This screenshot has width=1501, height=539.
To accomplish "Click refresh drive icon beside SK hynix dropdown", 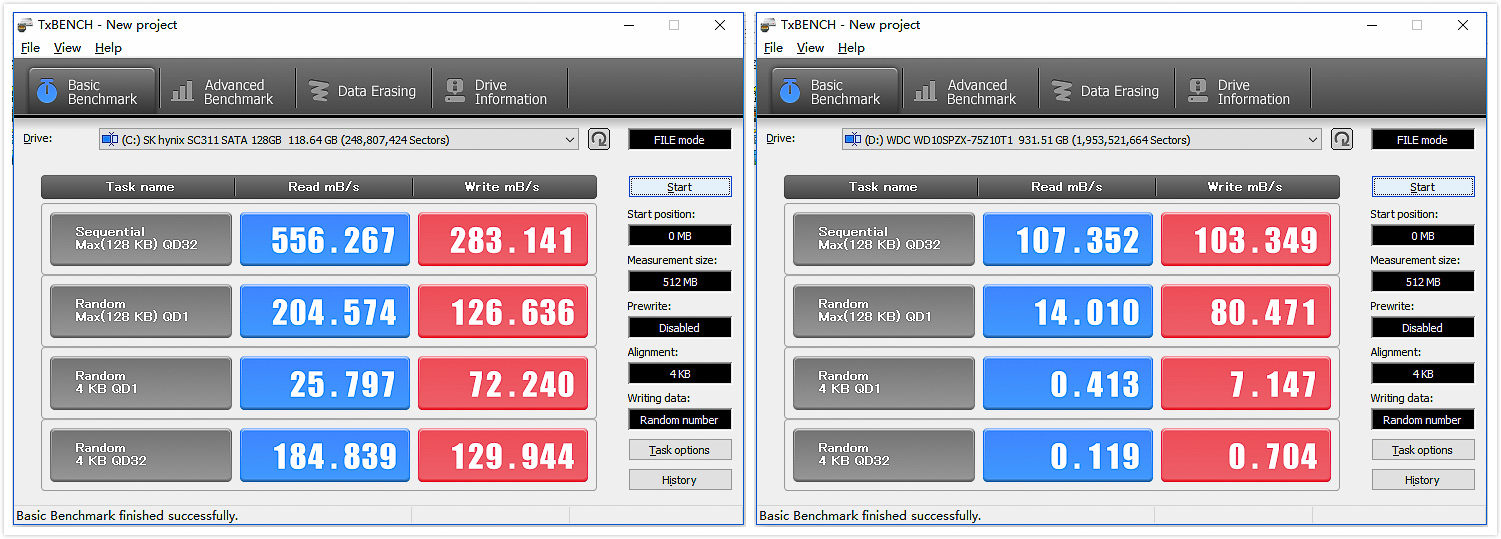I will (598, 139).
